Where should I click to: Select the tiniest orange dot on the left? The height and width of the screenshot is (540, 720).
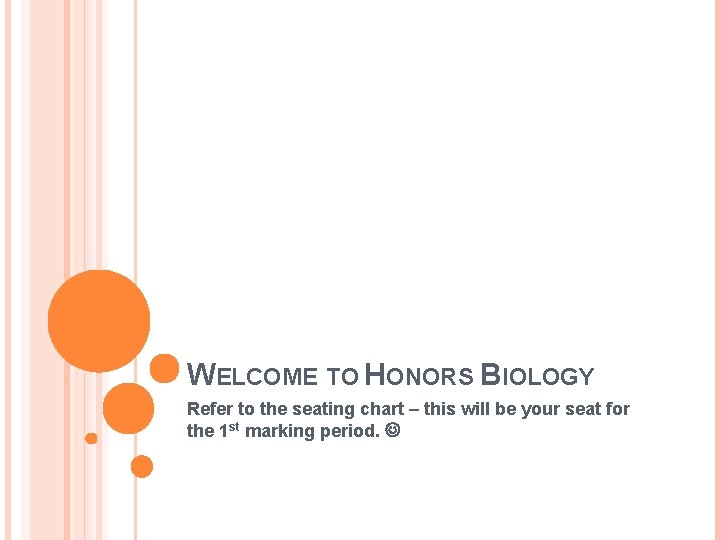click(x=91, y=438)
